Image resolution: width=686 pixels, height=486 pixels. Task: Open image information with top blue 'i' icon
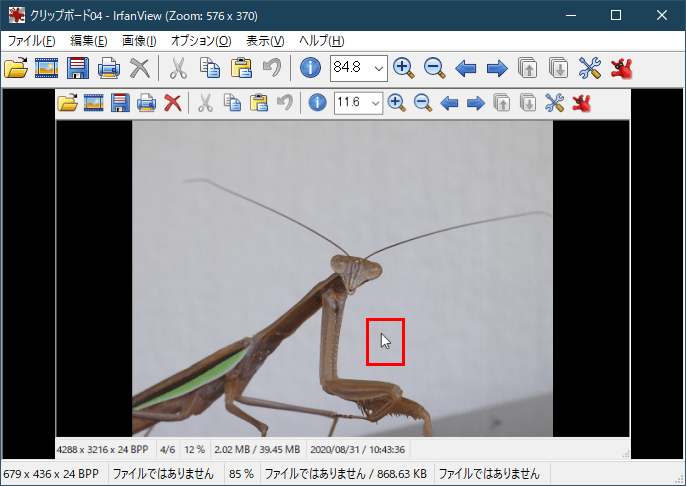click(310, 68)
